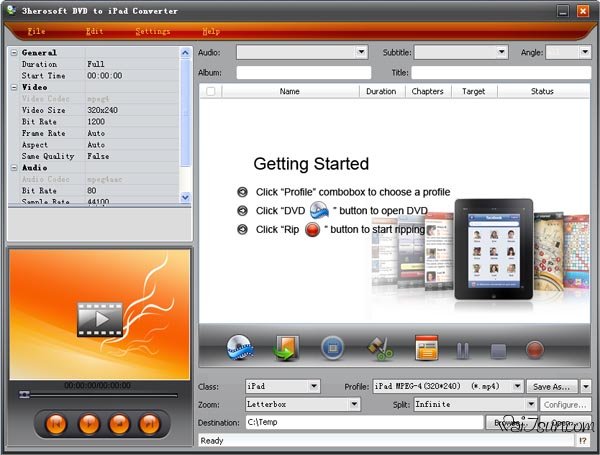The image size is (600, 455).
Task: Click the Album input field
Action: coord(304,72)
